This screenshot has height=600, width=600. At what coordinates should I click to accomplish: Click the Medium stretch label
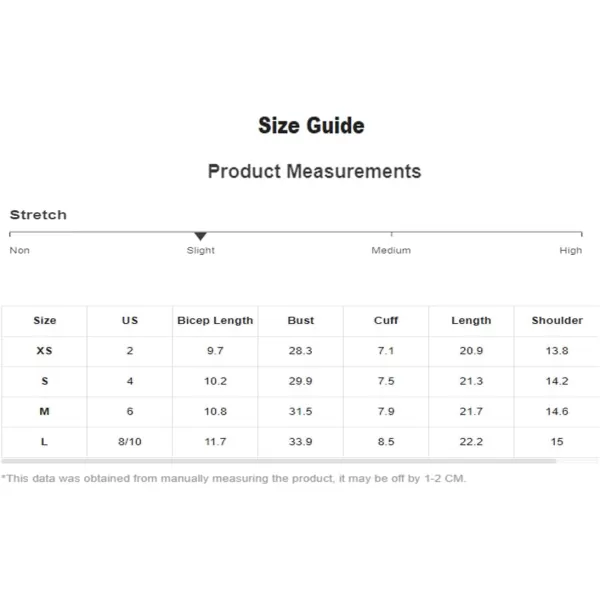391,250
